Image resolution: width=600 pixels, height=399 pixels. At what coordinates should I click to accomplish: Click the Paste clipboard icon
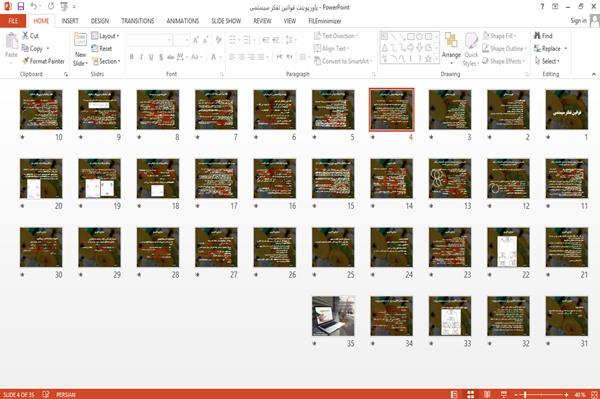point(11,41)
